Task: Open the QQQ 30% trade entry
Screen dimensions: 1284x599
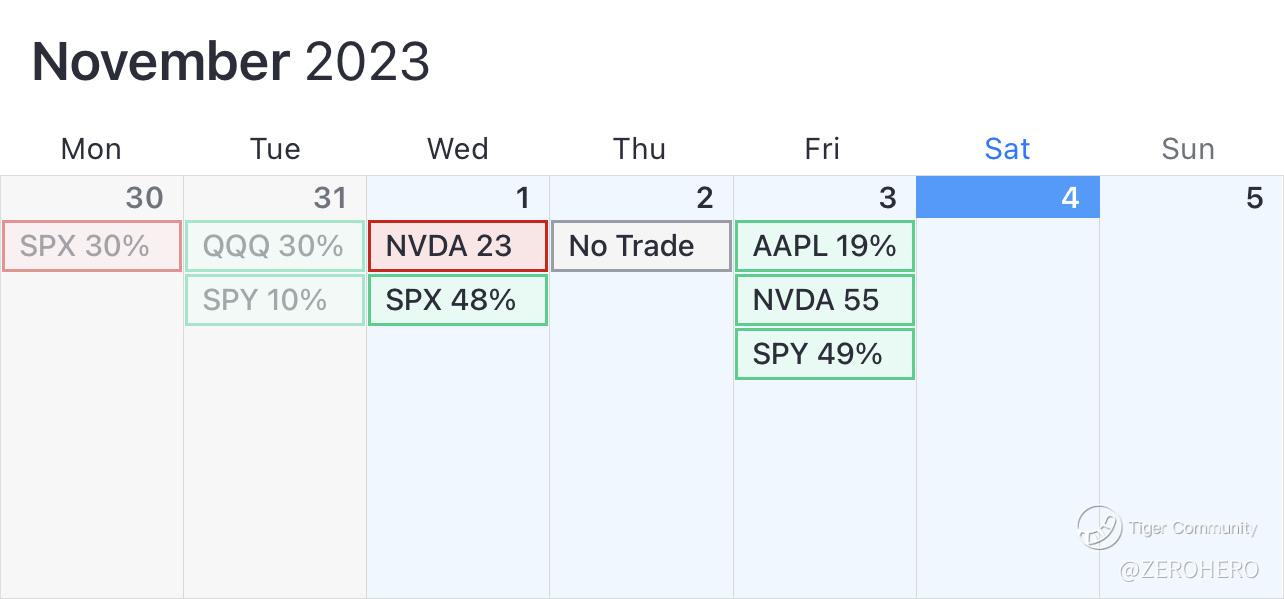Action: coord(274,246)
